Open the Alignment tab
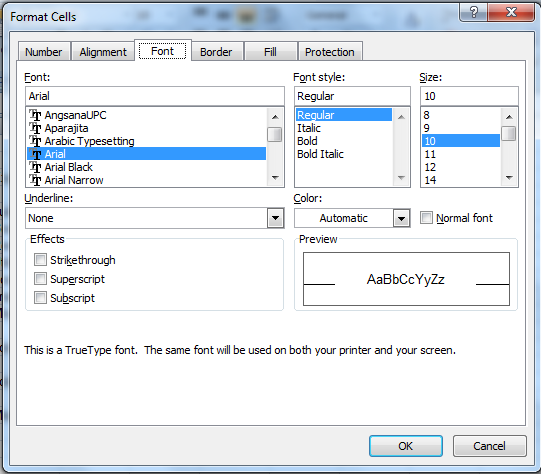Viewport: 541px width, 474px height. click(x=103, y=52)
